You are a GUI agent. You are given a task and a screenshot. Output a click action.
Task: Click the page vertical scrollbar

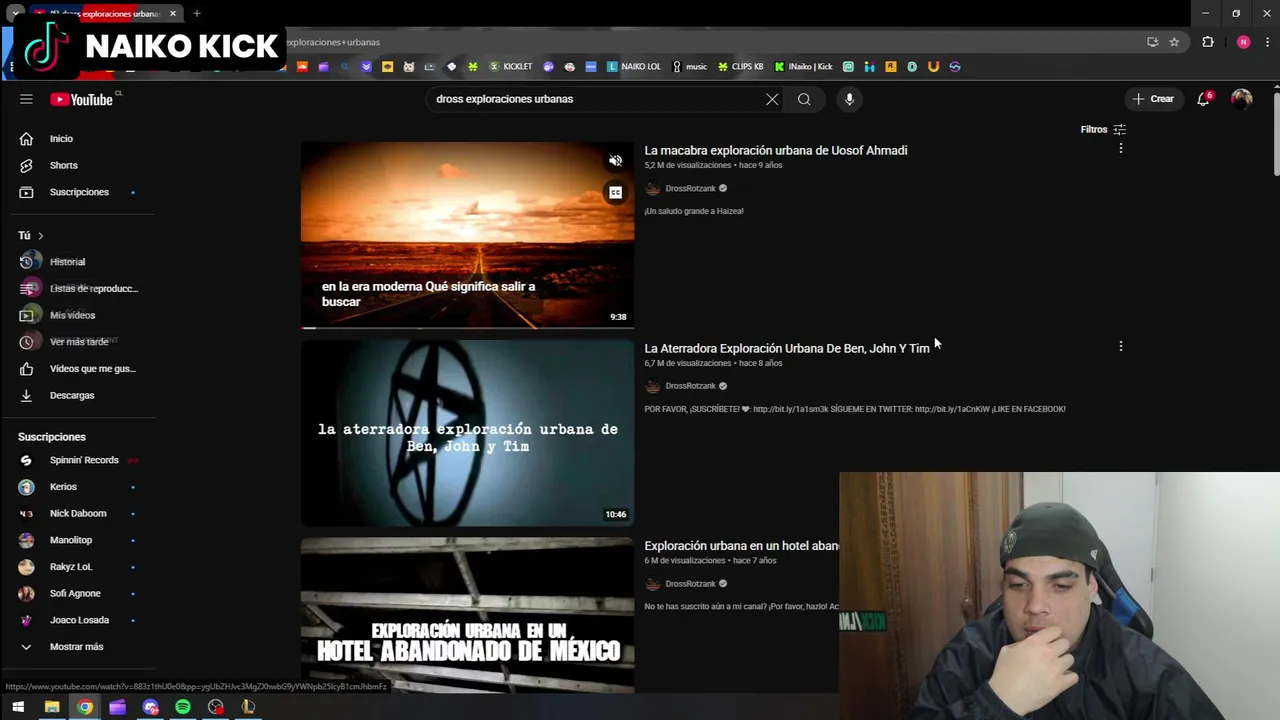click(1276, 135)
